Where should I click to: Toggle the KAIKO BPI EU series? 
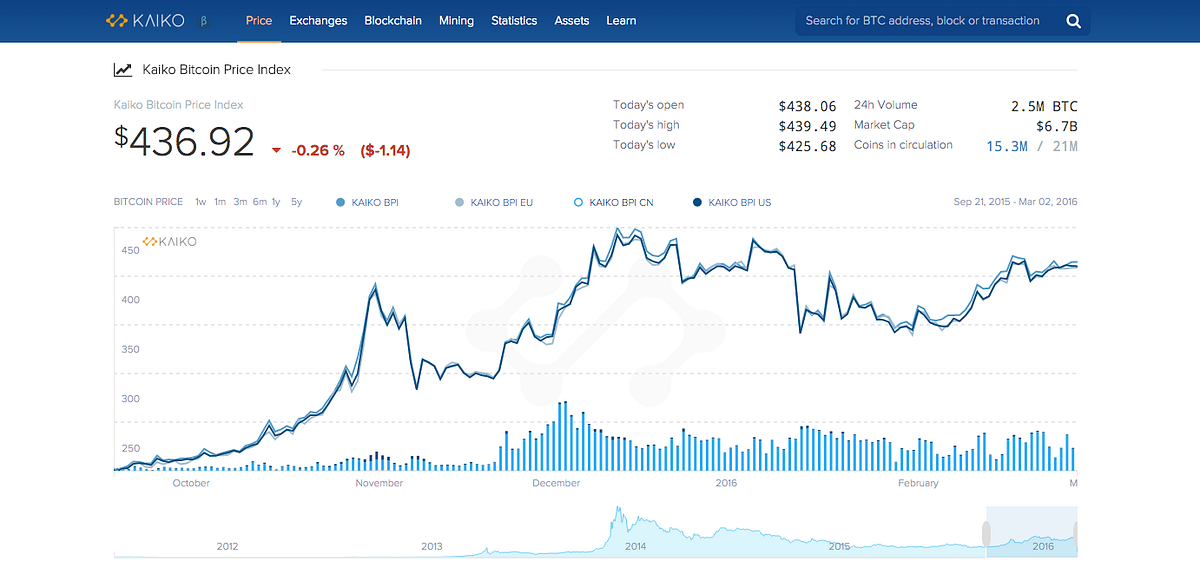[x=494, y=202]
